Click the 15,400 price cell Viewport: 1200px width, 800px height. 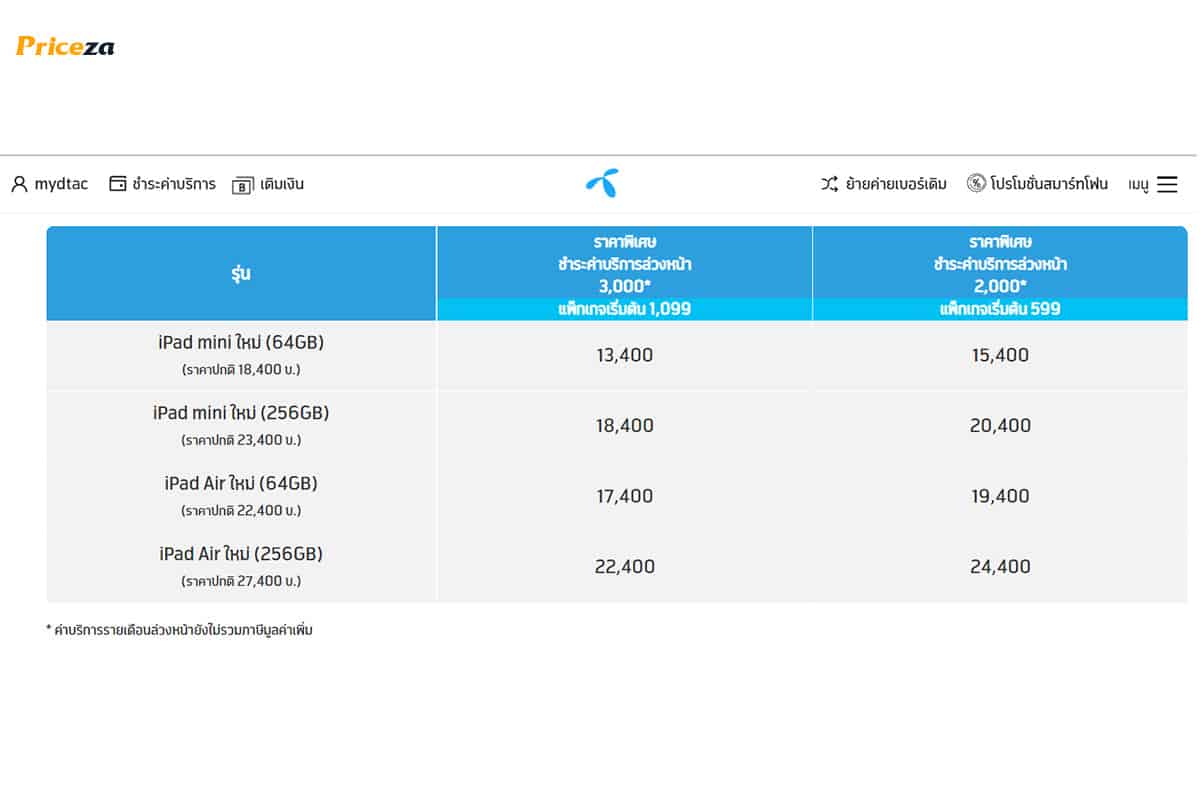(1000, 355)
